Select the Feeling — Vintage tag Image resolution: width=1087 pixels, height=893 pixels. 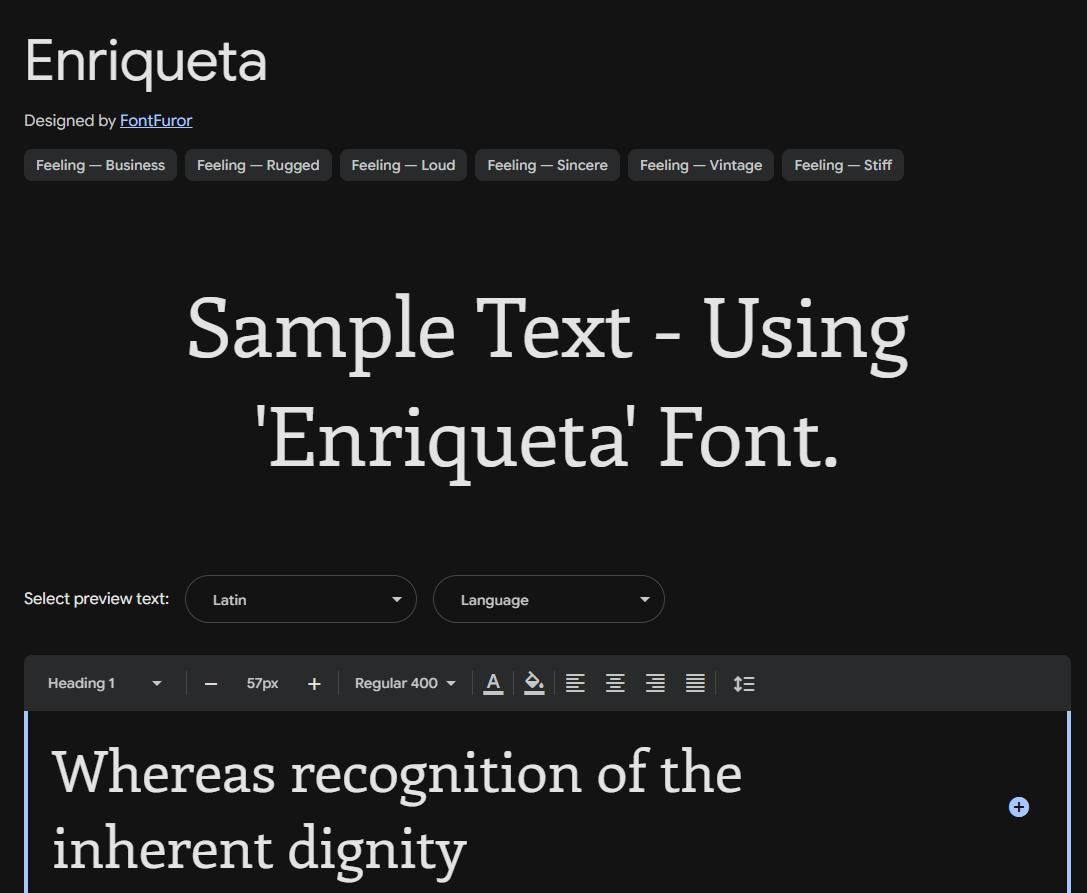(x=700, y=165)
